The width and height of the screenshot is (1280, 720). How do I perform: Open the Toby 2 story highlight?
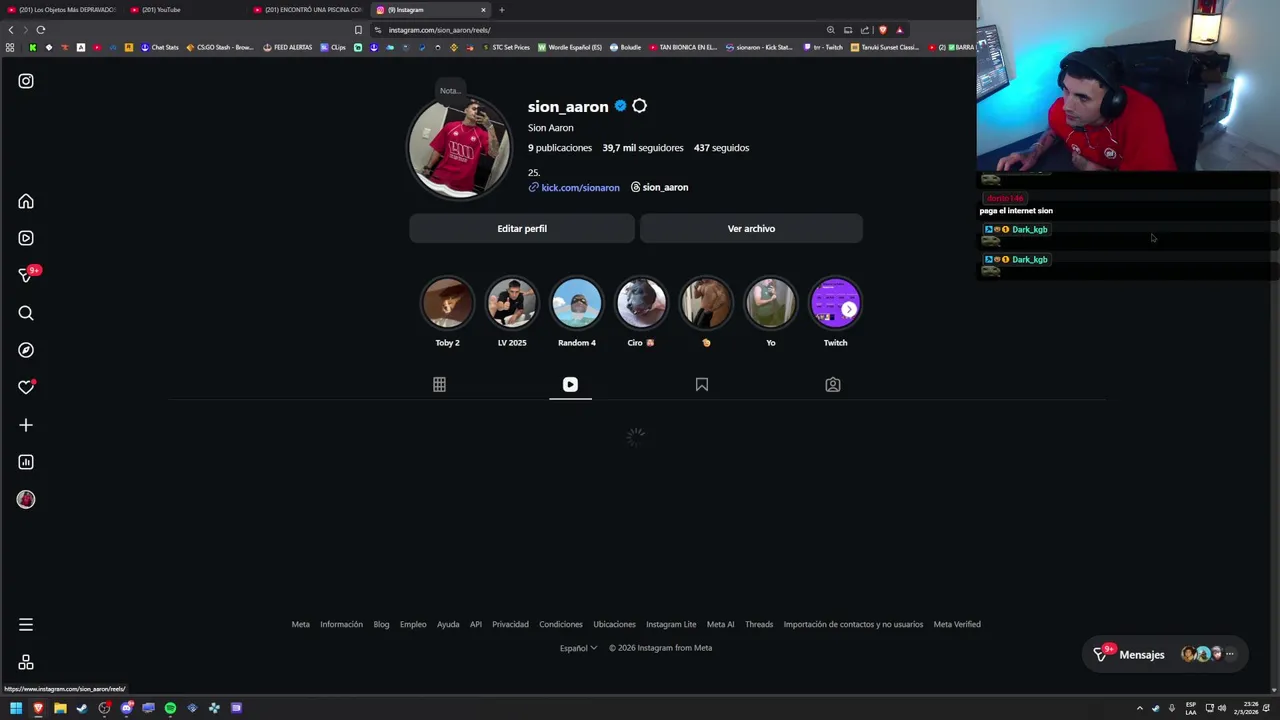(x=447, y=303)
